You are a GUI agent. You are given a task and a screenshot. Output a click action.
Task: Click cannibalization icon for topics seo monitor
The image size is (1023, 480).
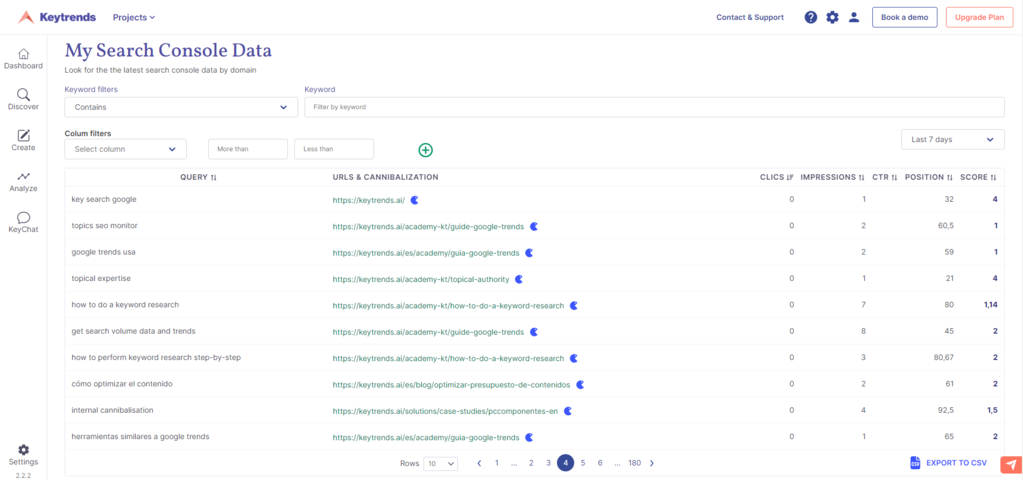(x=534, y=226)
